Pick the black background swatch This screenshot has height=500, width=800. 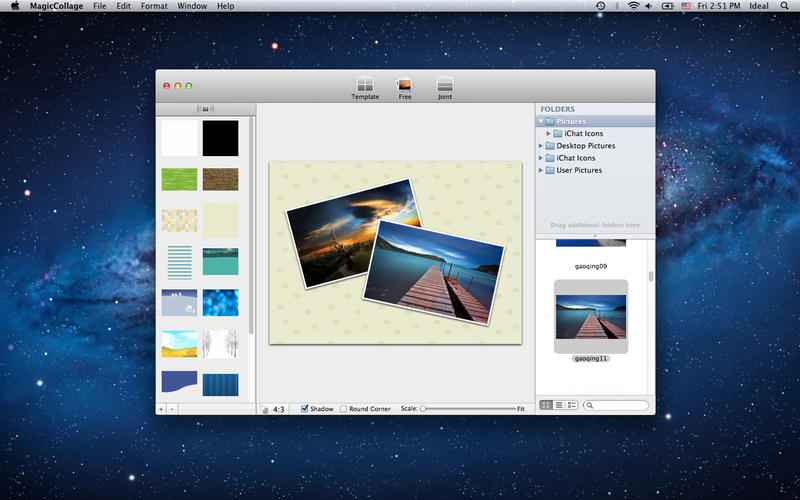(x=220, y=138)
